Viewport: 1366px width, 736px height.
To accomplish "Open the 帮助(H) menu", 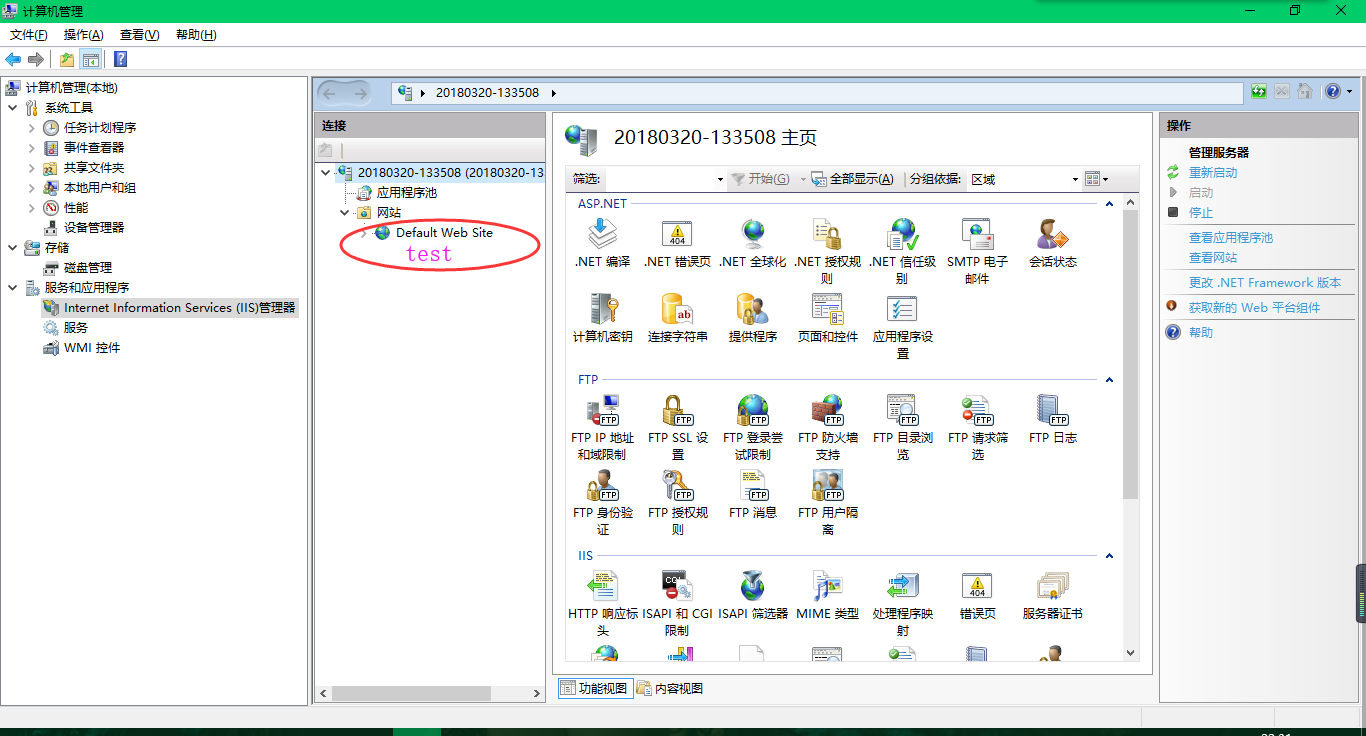I will [196, 35].
